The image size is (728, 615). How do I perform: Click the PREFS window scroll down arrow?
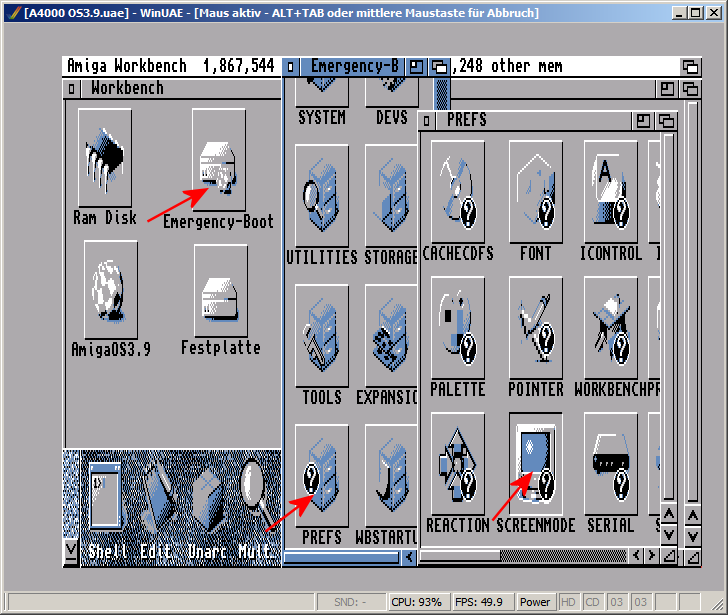(669, 534)
